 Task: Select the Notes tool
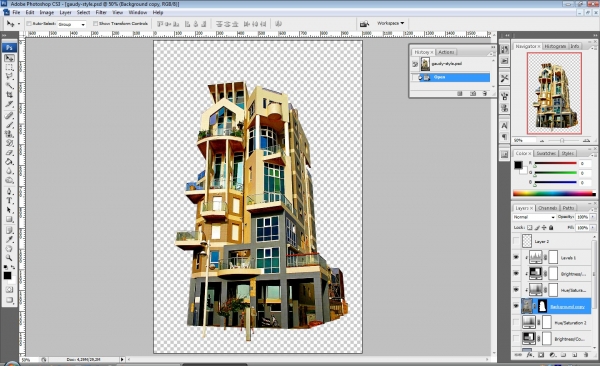click(x=9, y=230)
